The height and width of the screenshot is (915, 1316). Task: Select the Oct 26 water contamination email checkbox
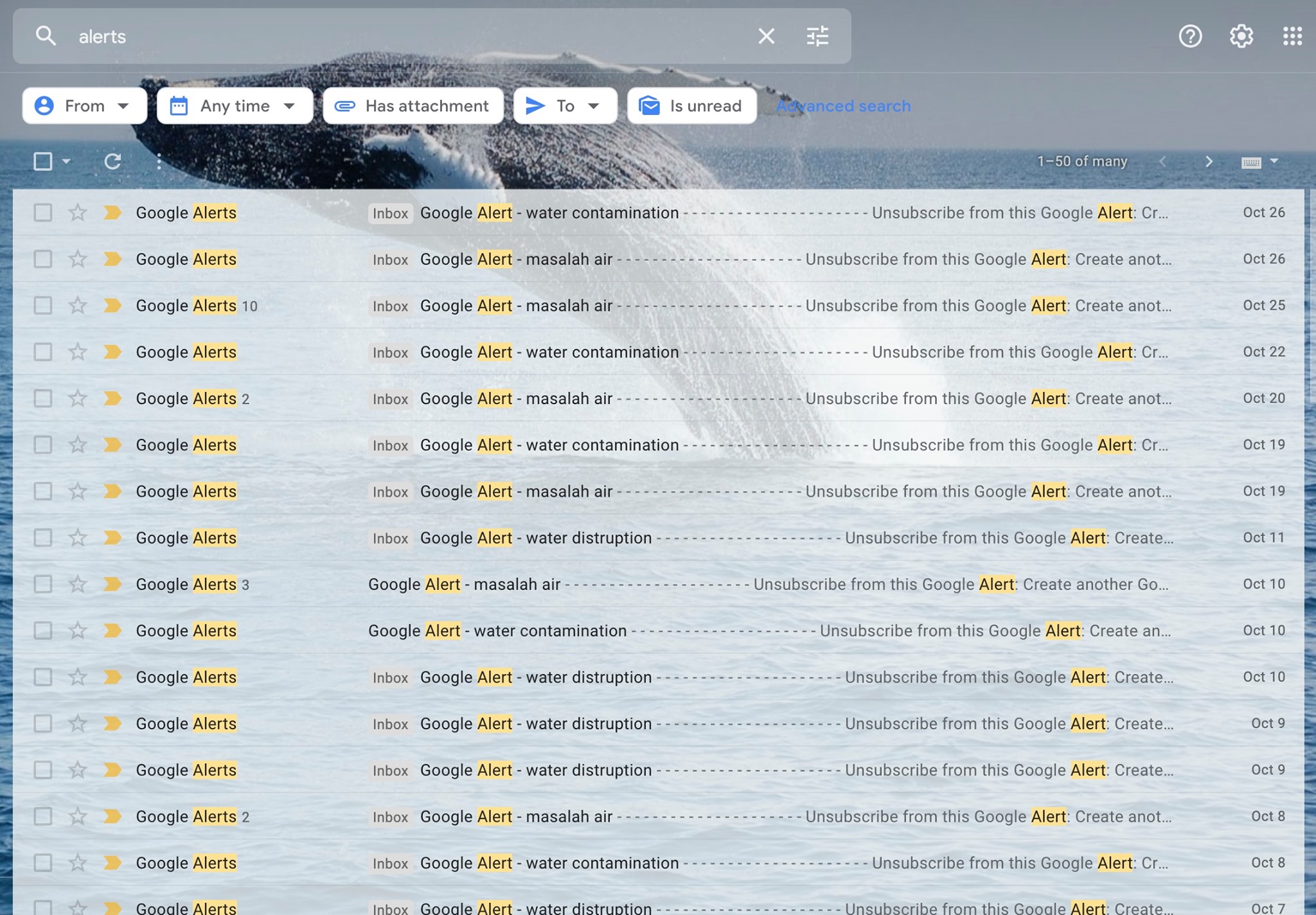43,212
